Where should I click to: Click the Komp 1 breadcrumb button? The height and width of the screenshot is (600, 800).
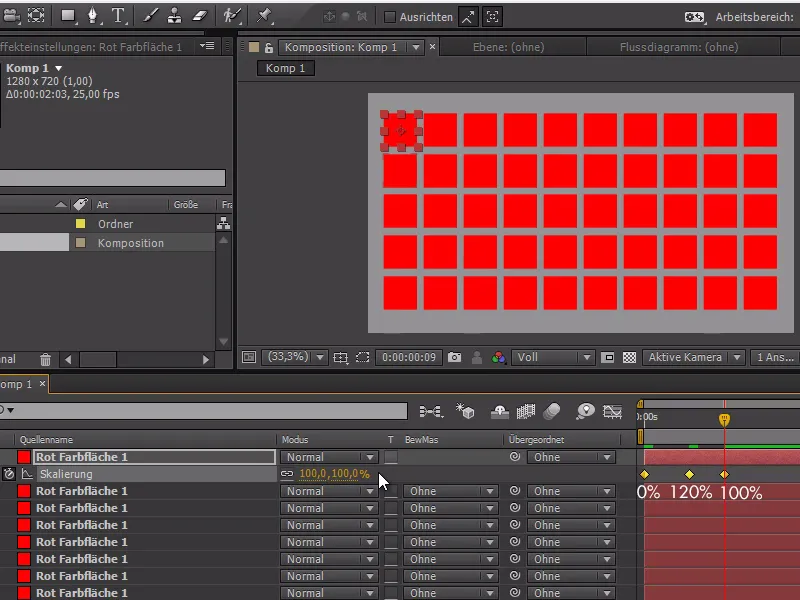pos(285,68)
